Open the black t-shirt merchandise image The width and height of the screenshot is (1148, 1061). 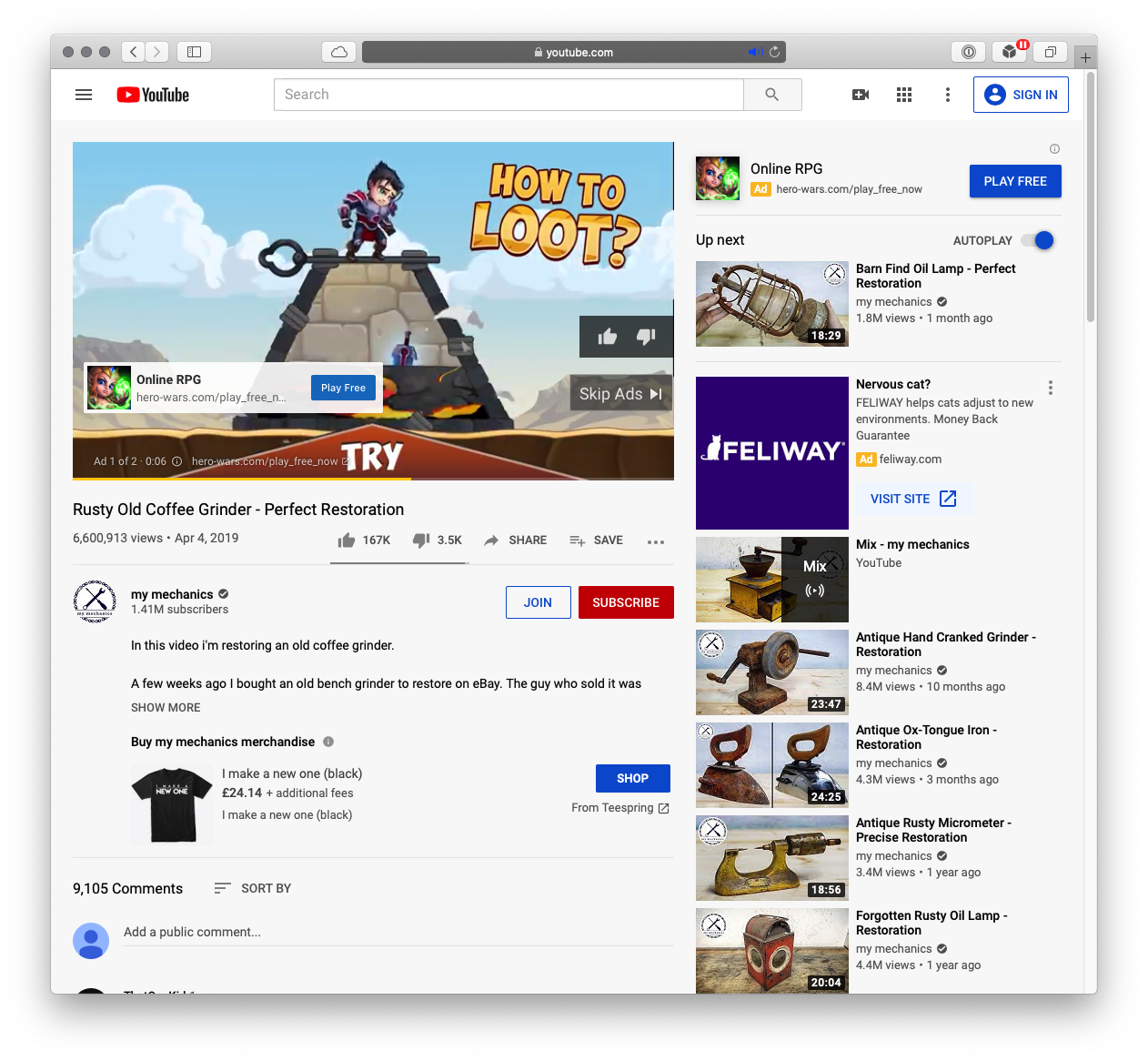tap(172, 804)
